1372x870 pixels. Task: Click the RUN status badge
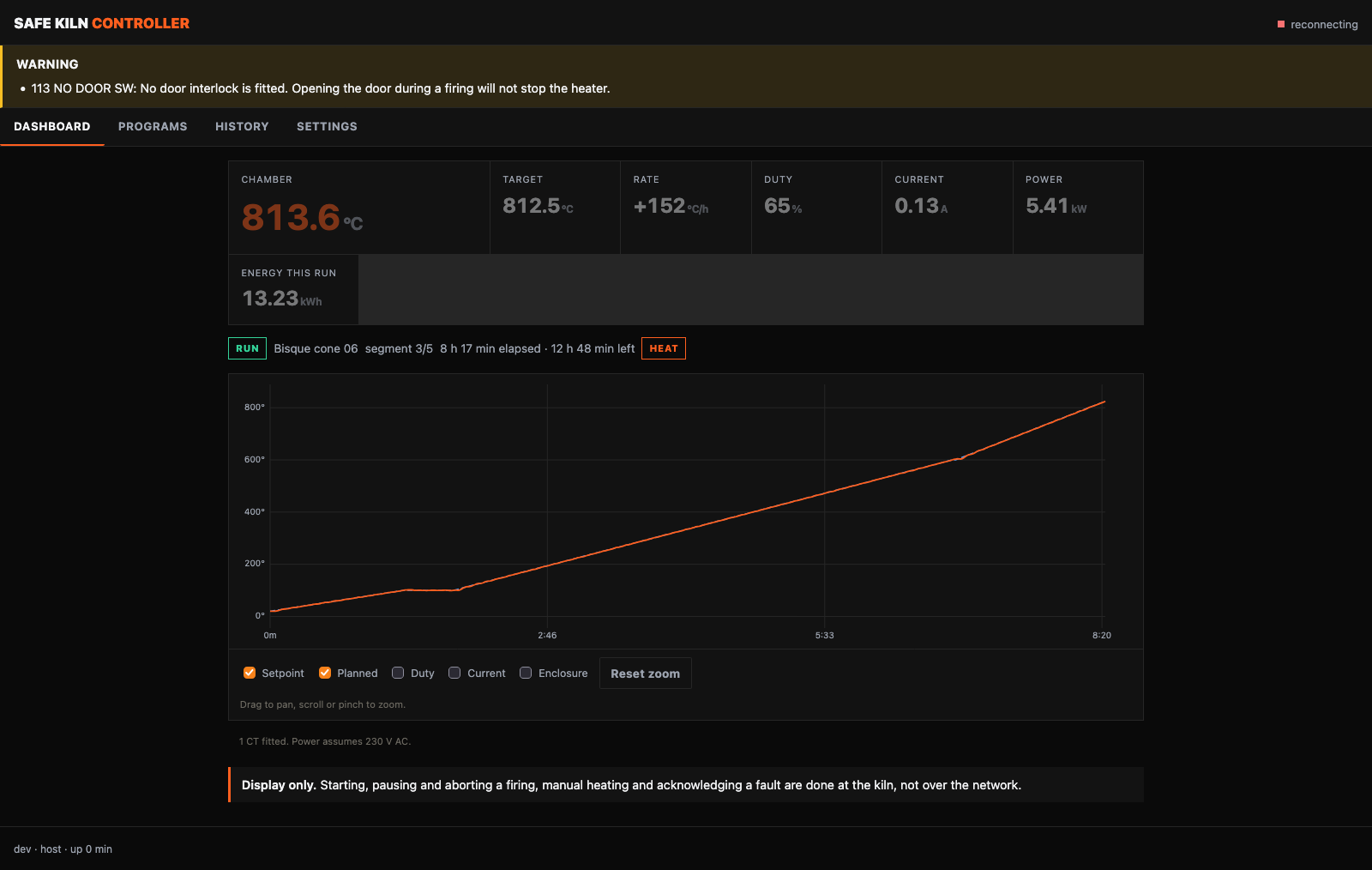[247, 348]
